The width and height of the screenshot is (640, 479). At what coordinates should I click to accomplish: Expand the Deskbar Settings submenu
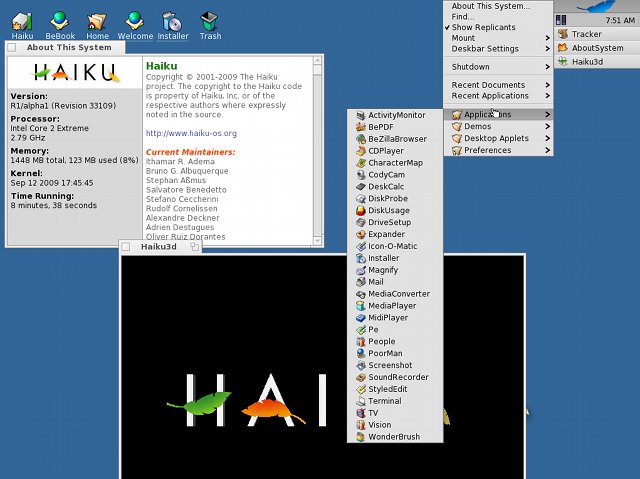coord(498,49)
